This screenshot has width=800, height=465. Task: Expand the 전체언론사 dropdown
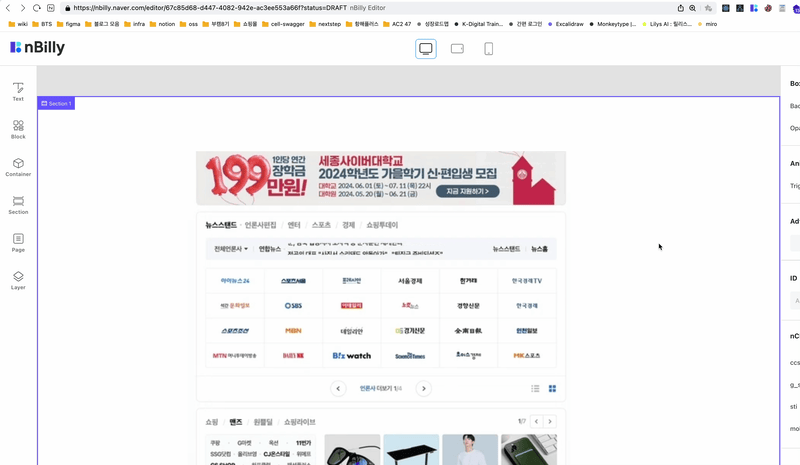231,249
